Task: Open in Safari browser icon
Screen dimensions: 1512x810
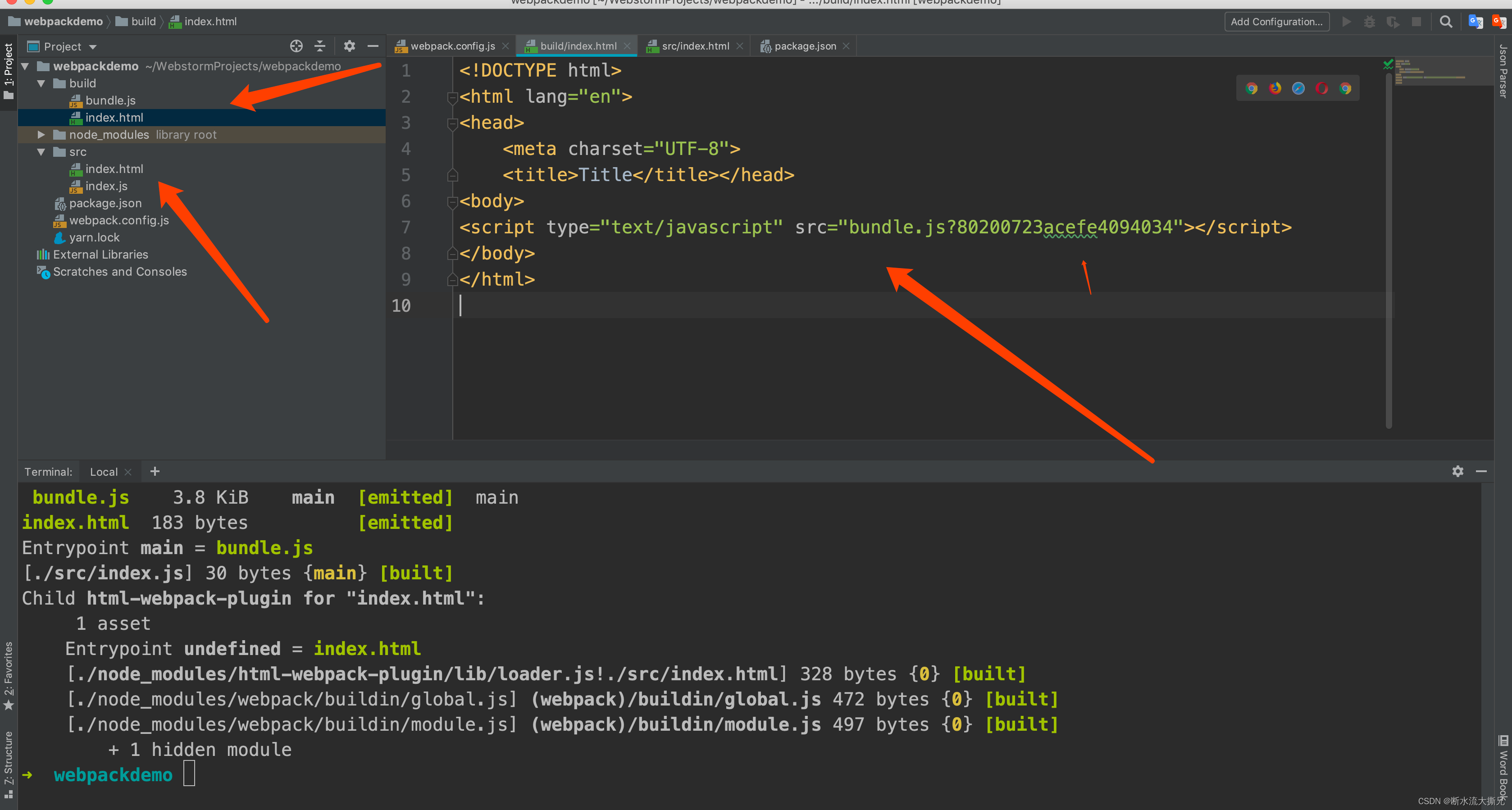Action: (1298, 88)
